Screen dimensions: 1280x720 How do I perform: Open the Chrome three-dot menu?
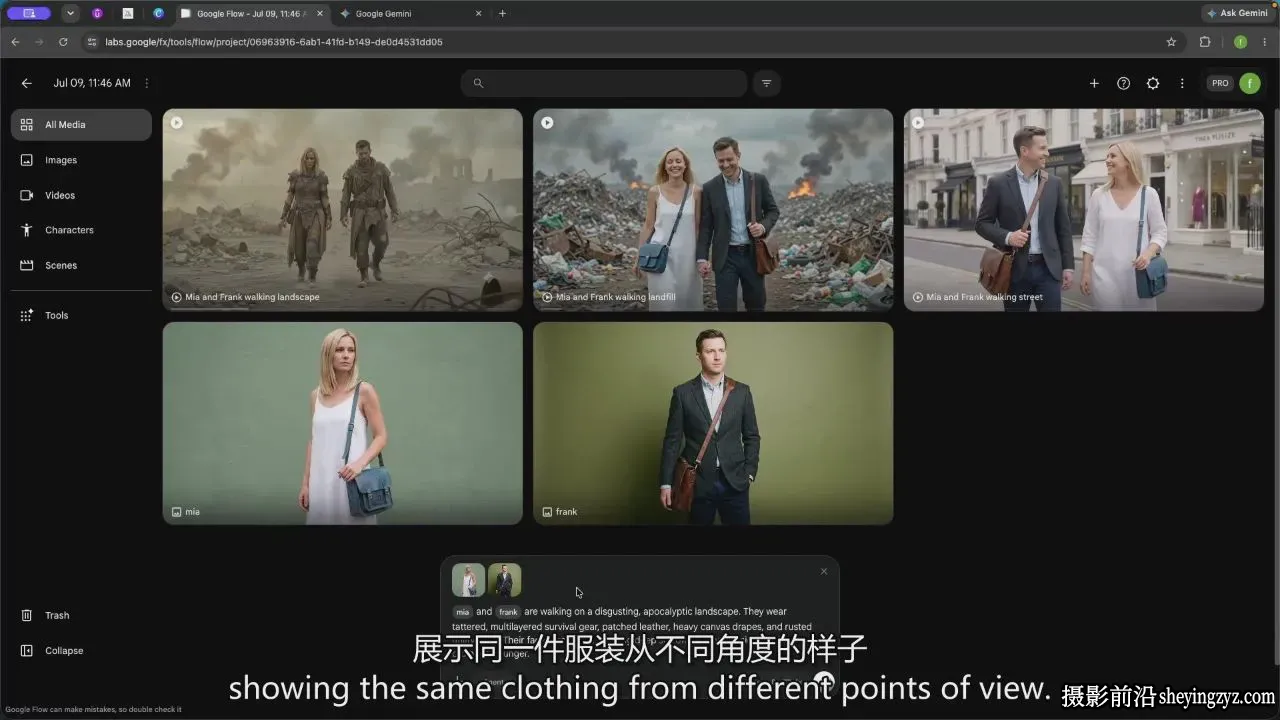(x=1264, y=42)
